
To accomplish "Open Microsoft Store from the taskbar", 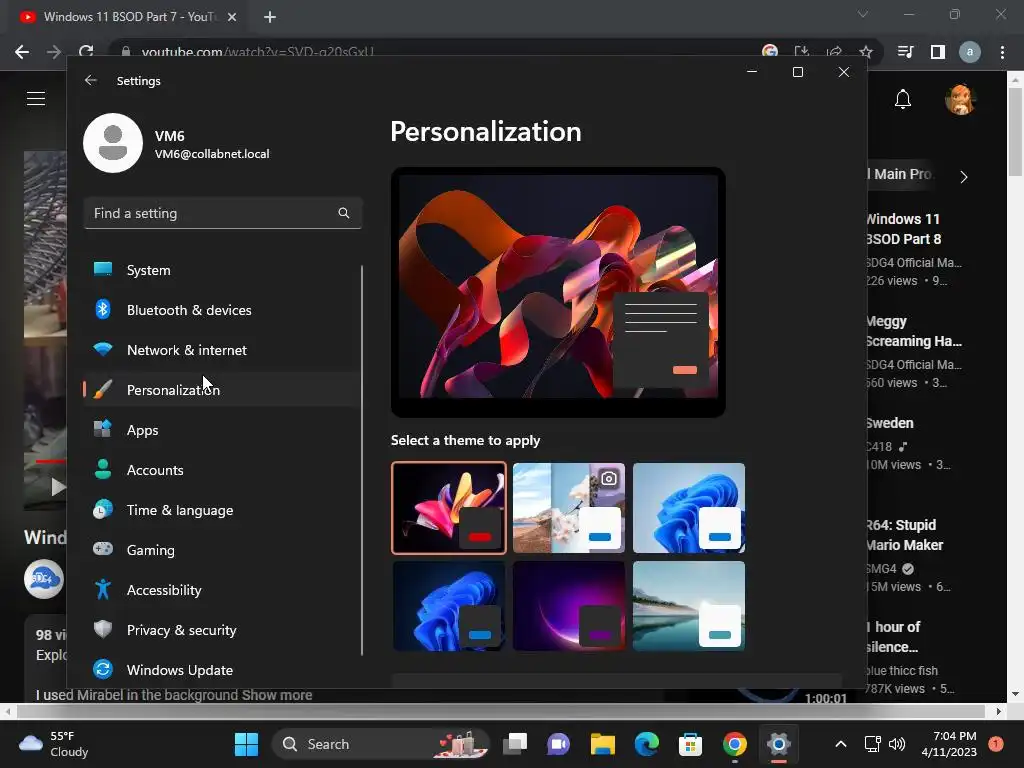I will tap(690, 744).
